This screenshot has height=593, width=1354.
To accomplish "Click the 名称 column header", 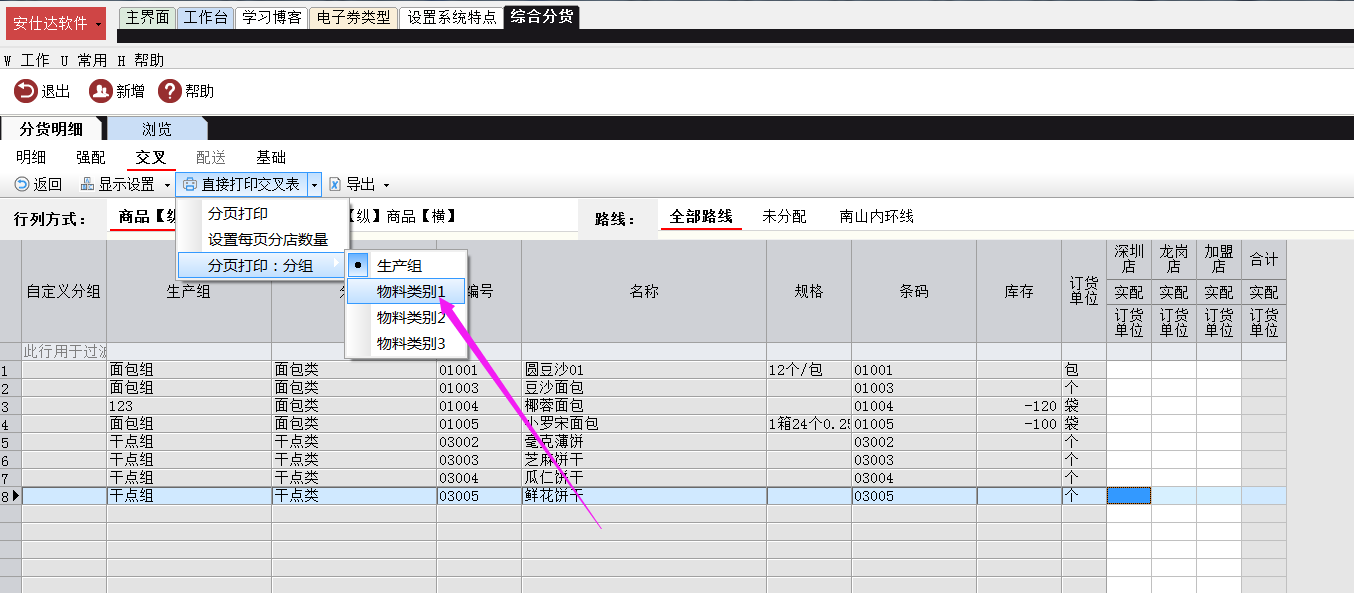I will coord(643,291).
